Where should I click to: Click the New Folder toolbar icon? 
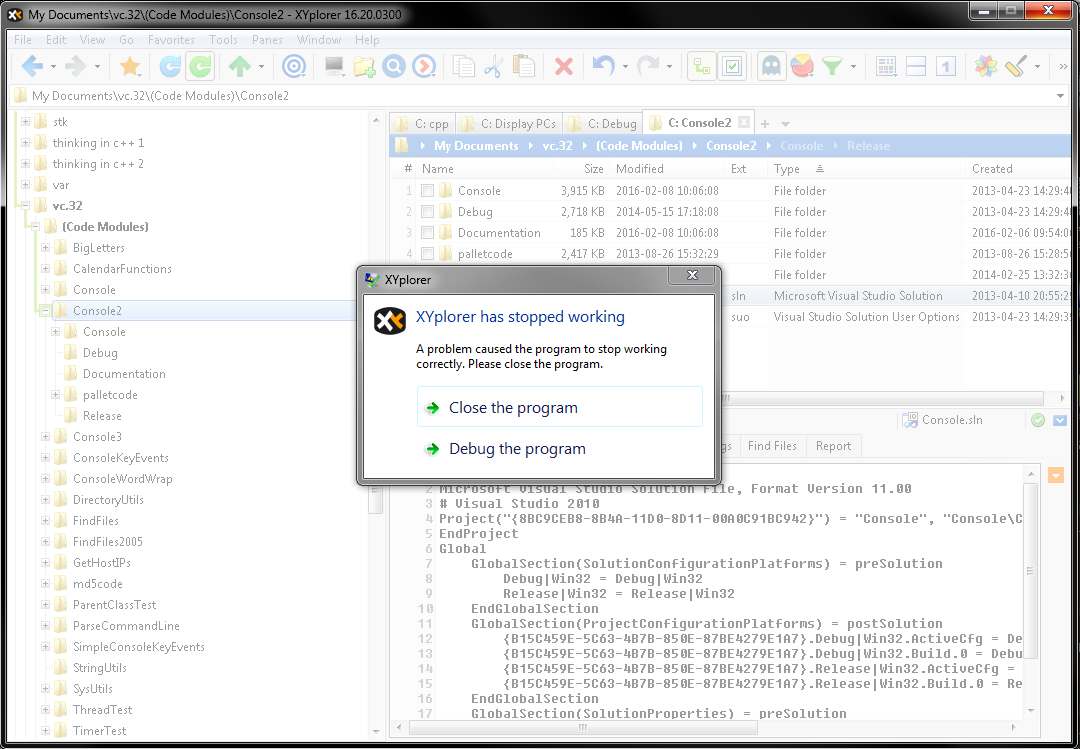[364, 67]
